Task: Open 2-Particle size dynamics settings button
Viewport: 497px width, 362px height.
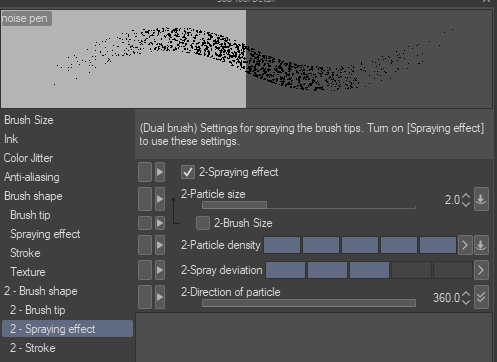Action: 481,199
